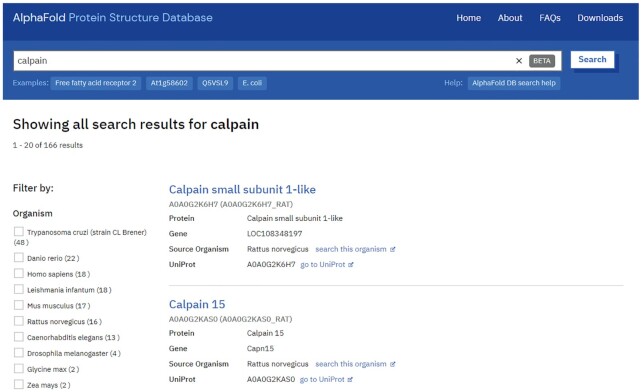642x392 pixels.
Task: Open the Calpain 15 result title
Action: 197,304
